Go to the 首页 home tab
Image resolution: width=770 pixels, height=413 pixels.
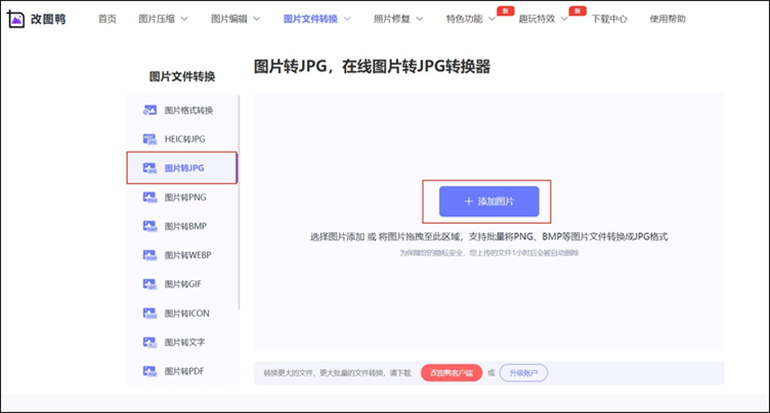coord(107,19)
